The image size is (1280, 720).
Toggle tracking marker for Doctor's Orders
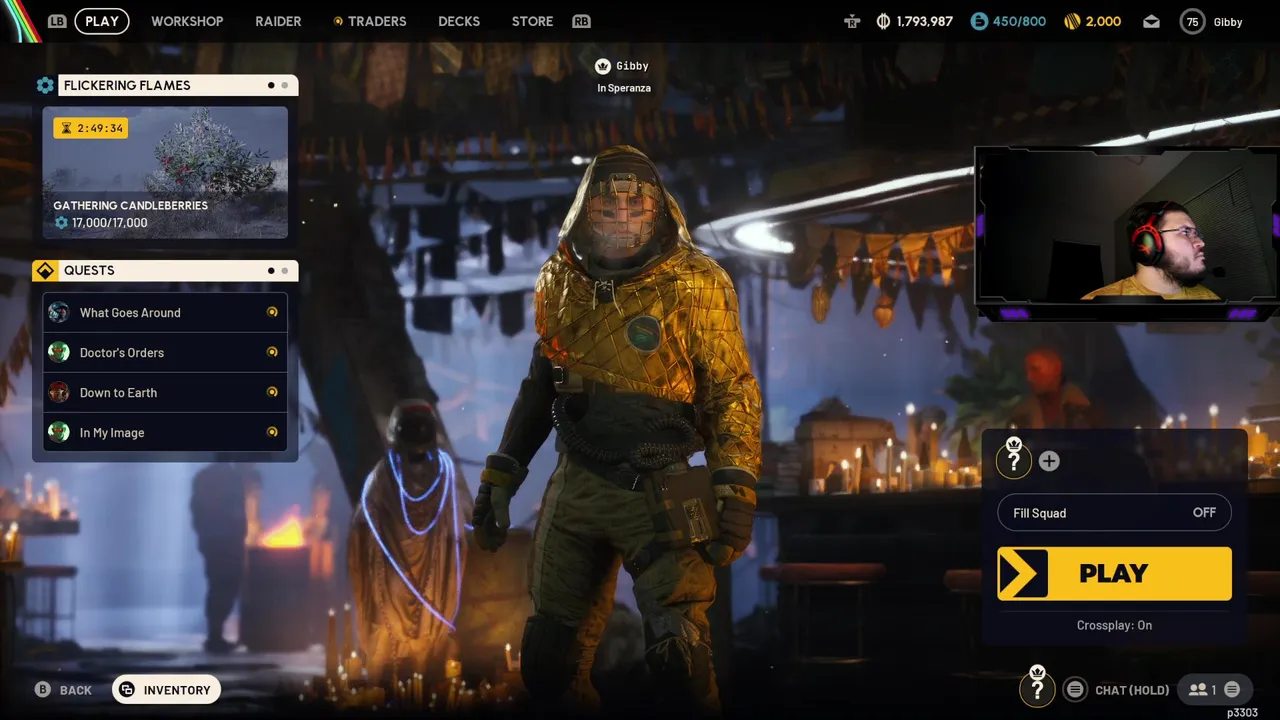(x=272, y=352)
